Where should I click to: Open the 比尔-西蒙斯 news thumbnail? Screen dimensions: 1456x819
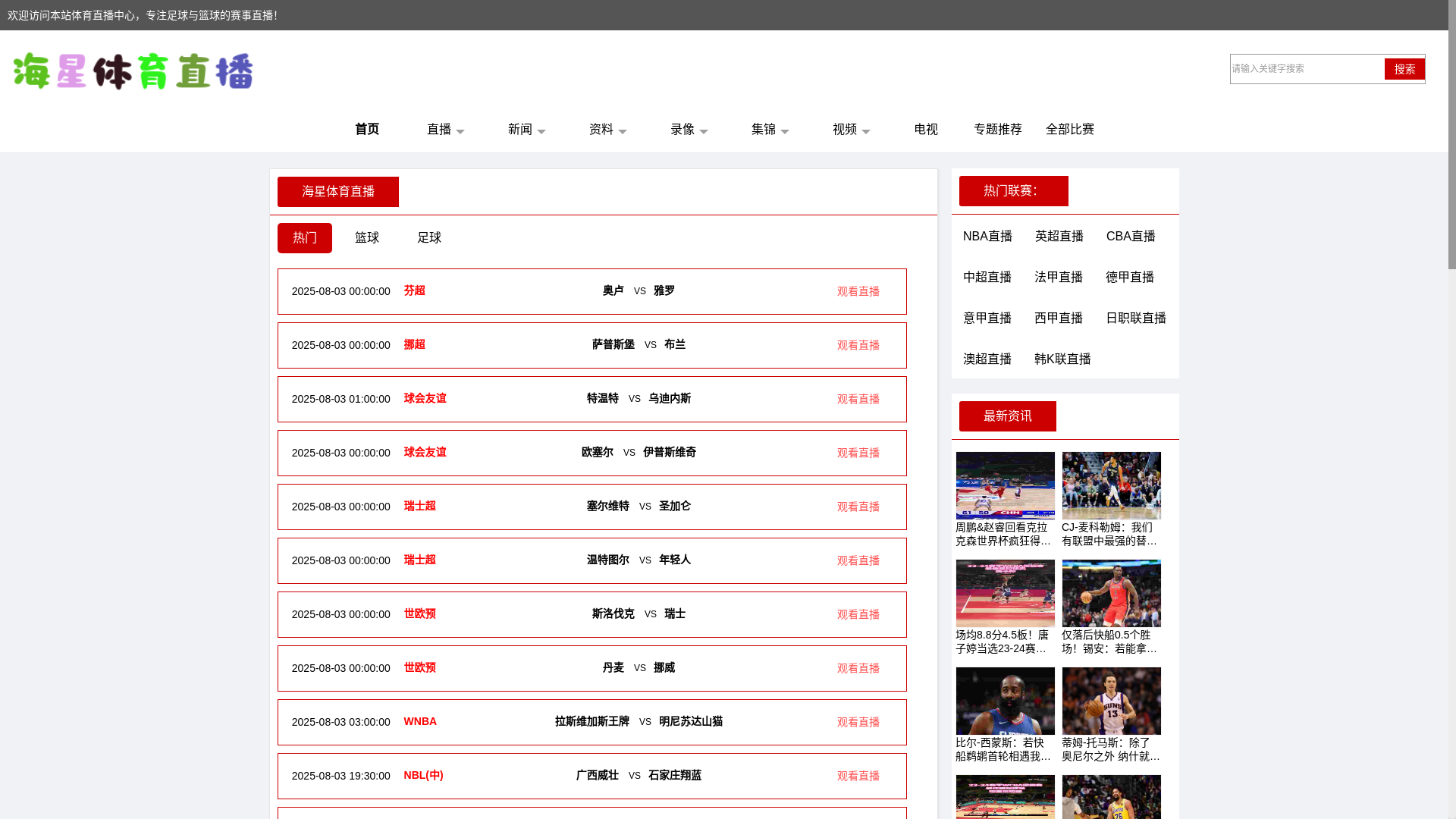tap(1005, 701)
